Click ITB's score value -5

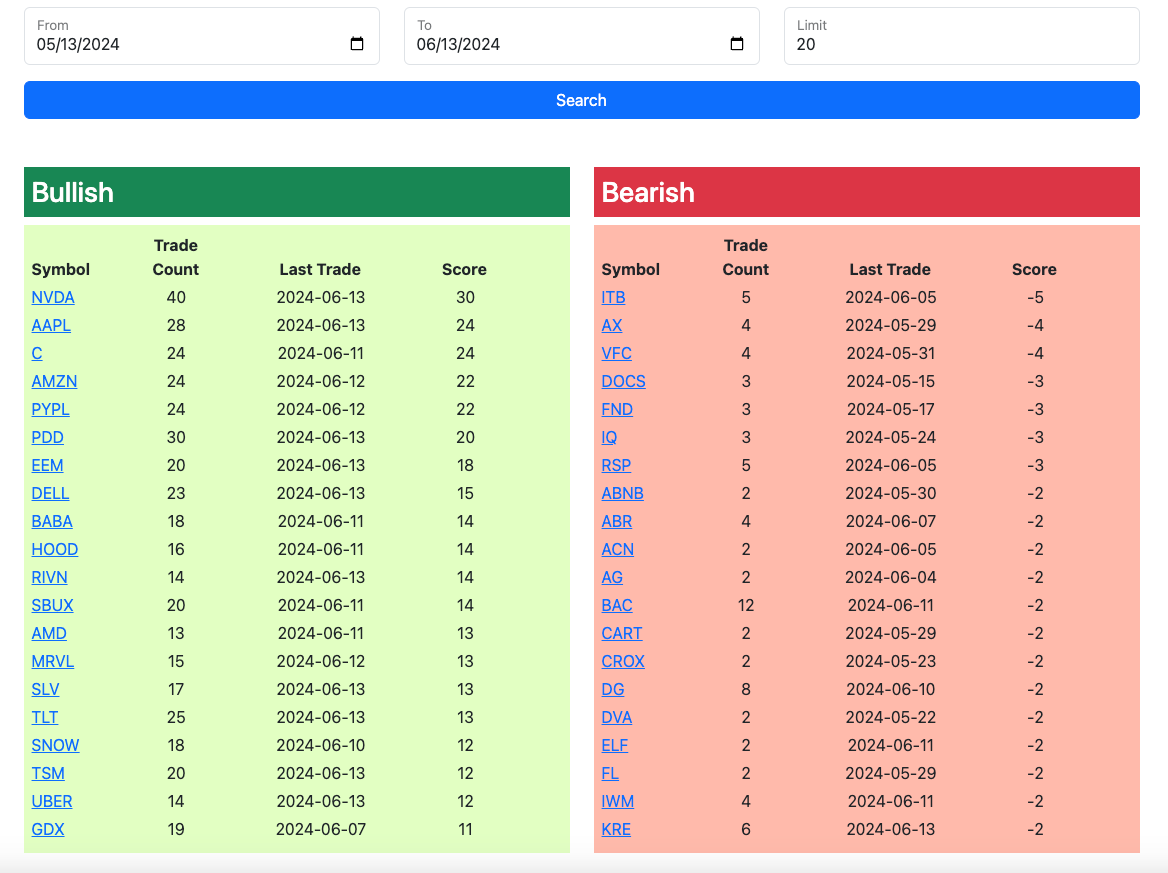point(1035,297)
